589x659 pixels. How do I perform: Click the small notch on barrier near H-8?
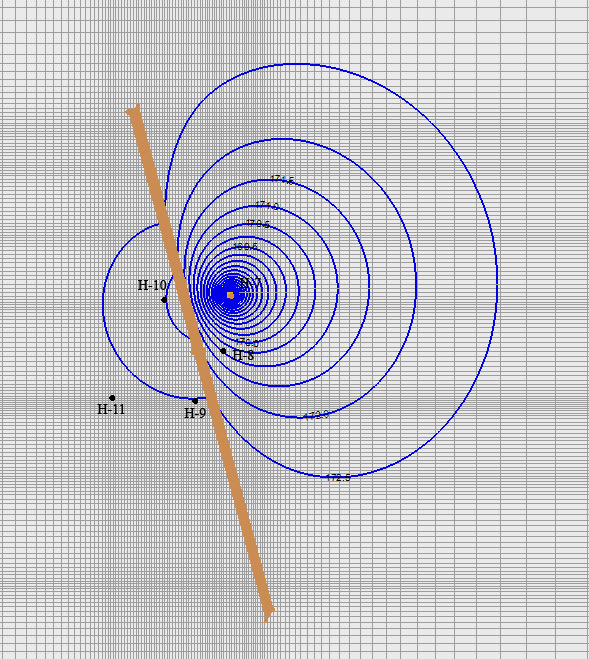click(194, 350)
